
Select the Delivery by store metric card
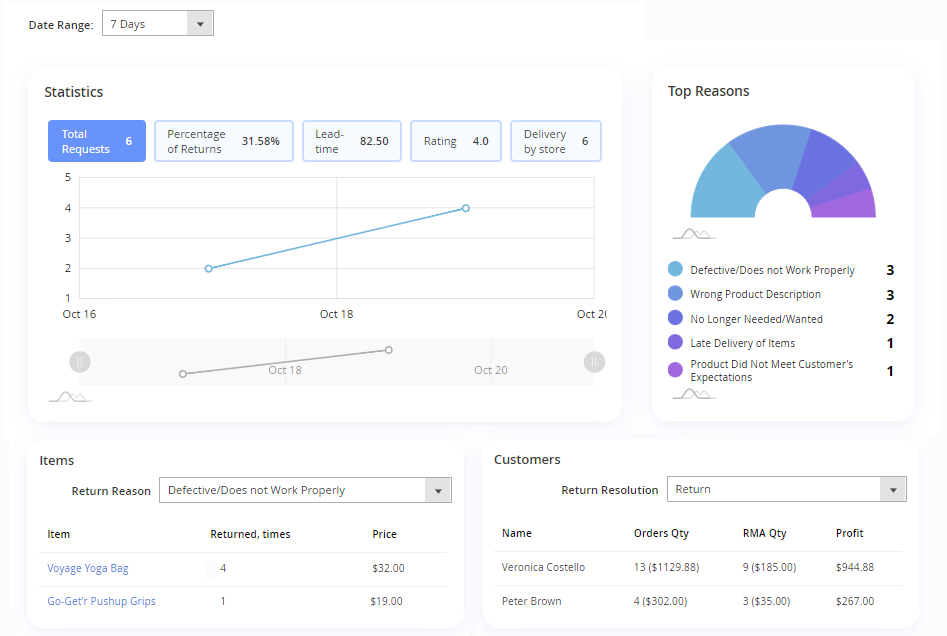point(555,141)
